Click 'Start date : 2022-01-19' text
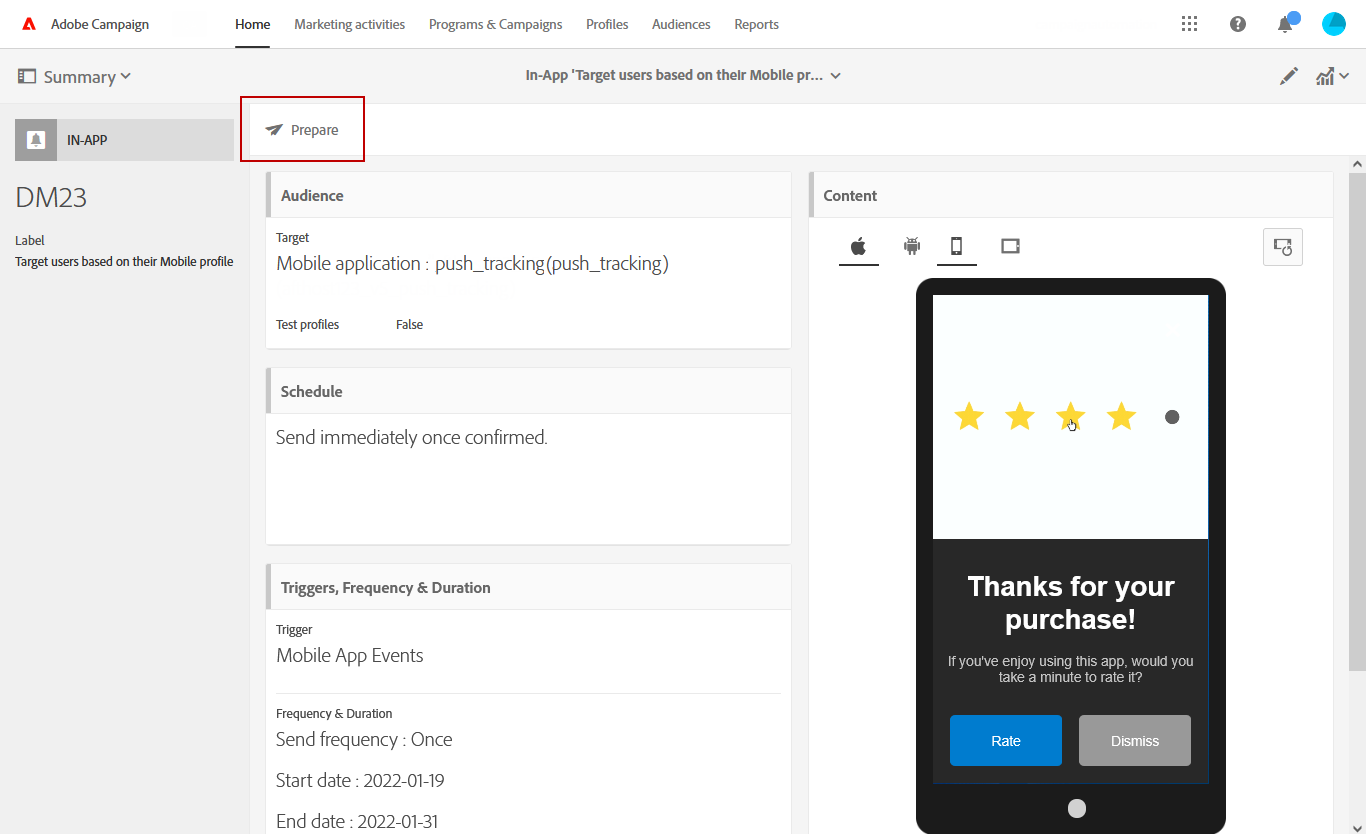Screen dimensions: 1366x834 pyautogui.click(x=362, y=780)
